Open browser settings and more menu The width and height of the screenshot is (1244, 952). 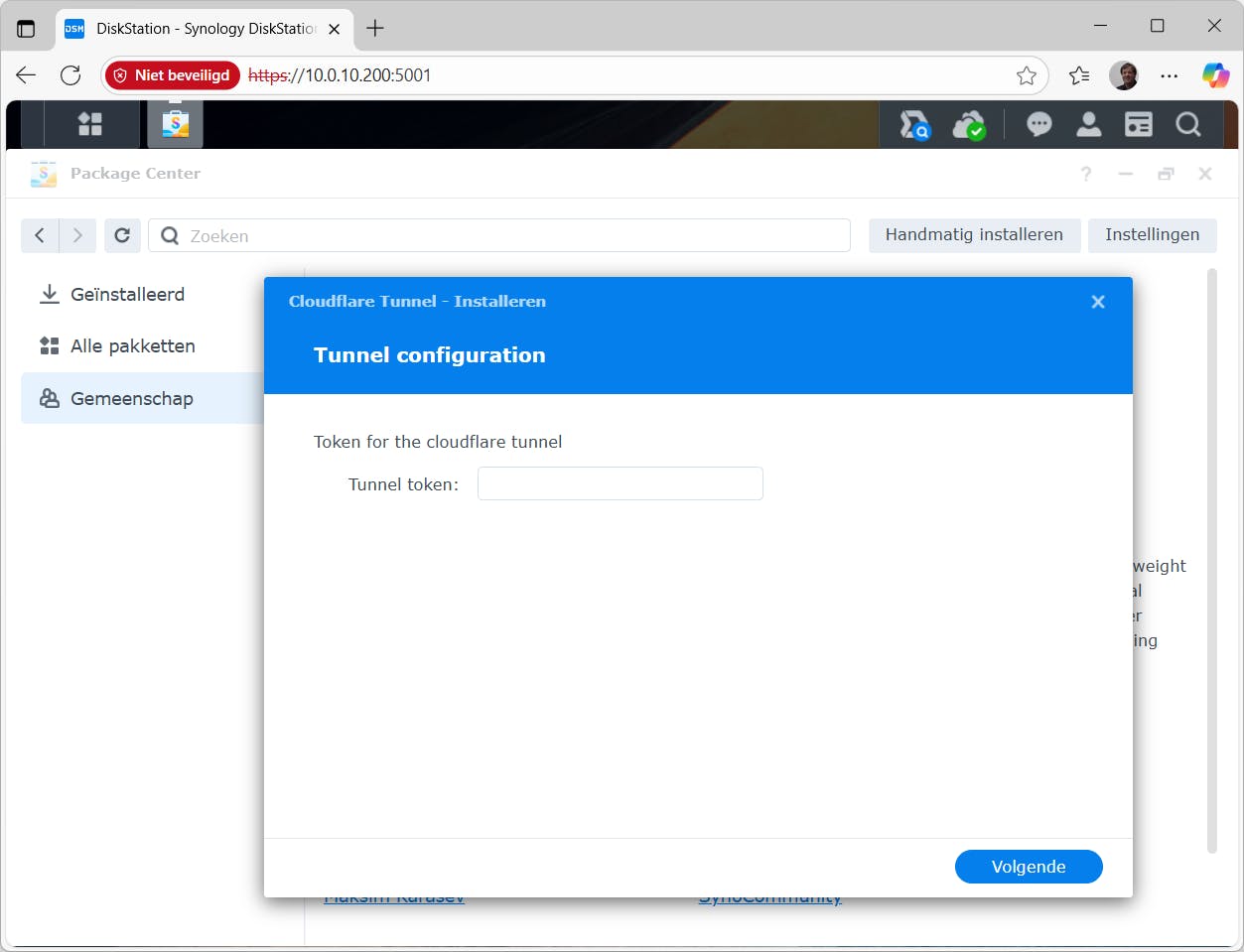click(1170, 75)
